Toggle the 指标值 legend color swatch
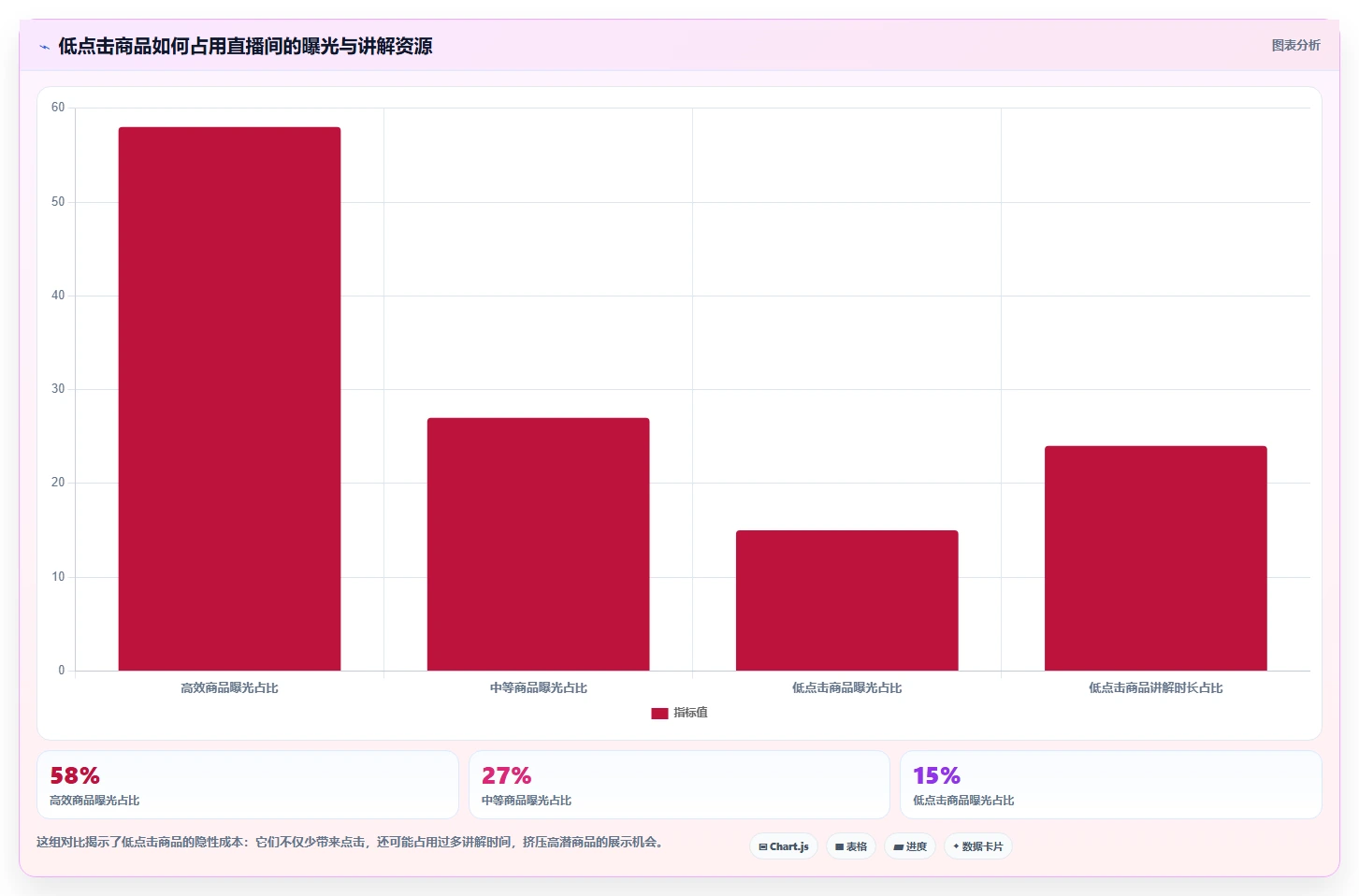The height and width of the screenshot is (896, 1359). (x=659, y=713)
